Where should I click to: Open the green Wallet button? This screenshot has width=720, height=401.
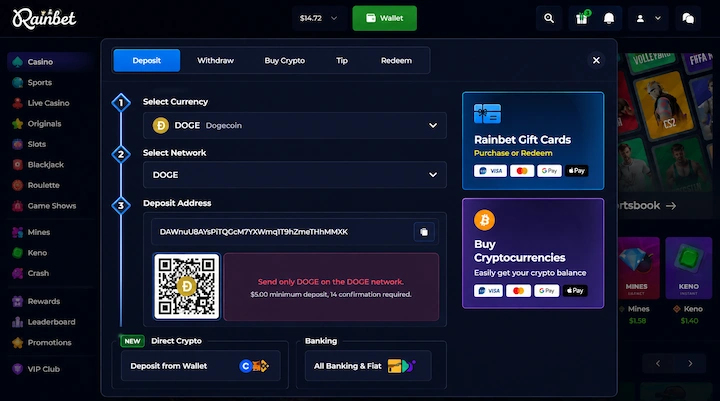click(x=384, y=18)
